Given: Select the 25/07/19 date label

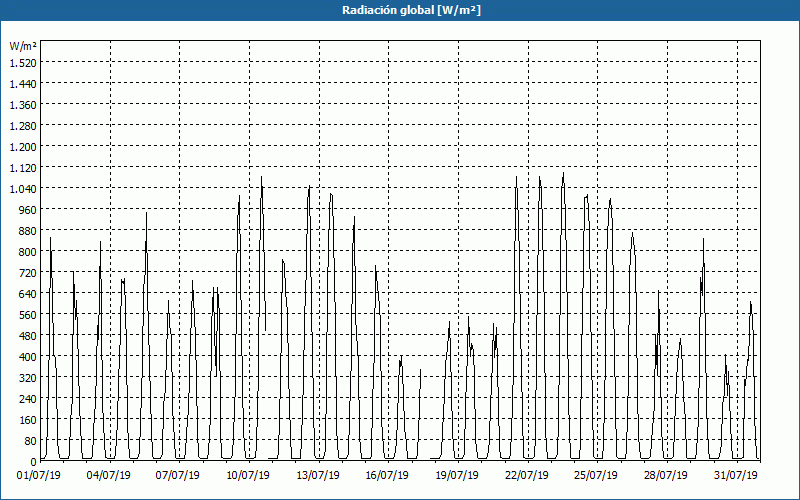Looking at the screenshot, I should [x=596, y=476].
